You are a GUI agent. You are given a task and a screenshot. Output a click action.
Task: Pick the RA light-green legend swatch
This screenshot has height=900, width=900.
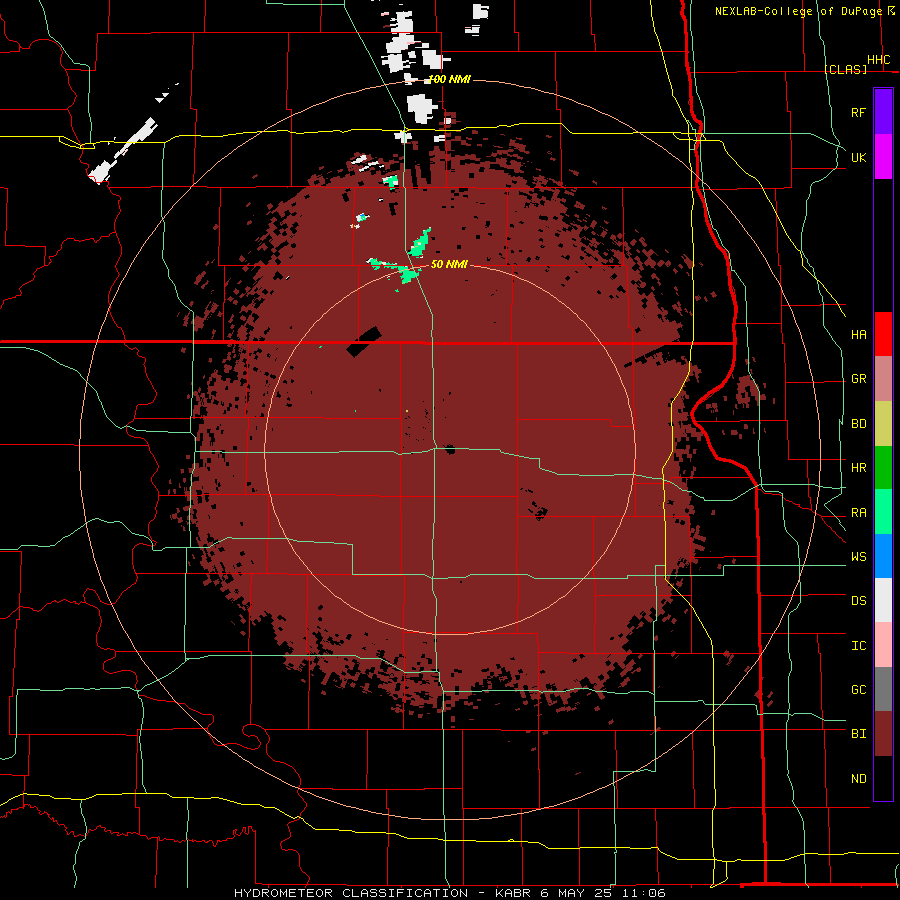(x=883, y=512)
